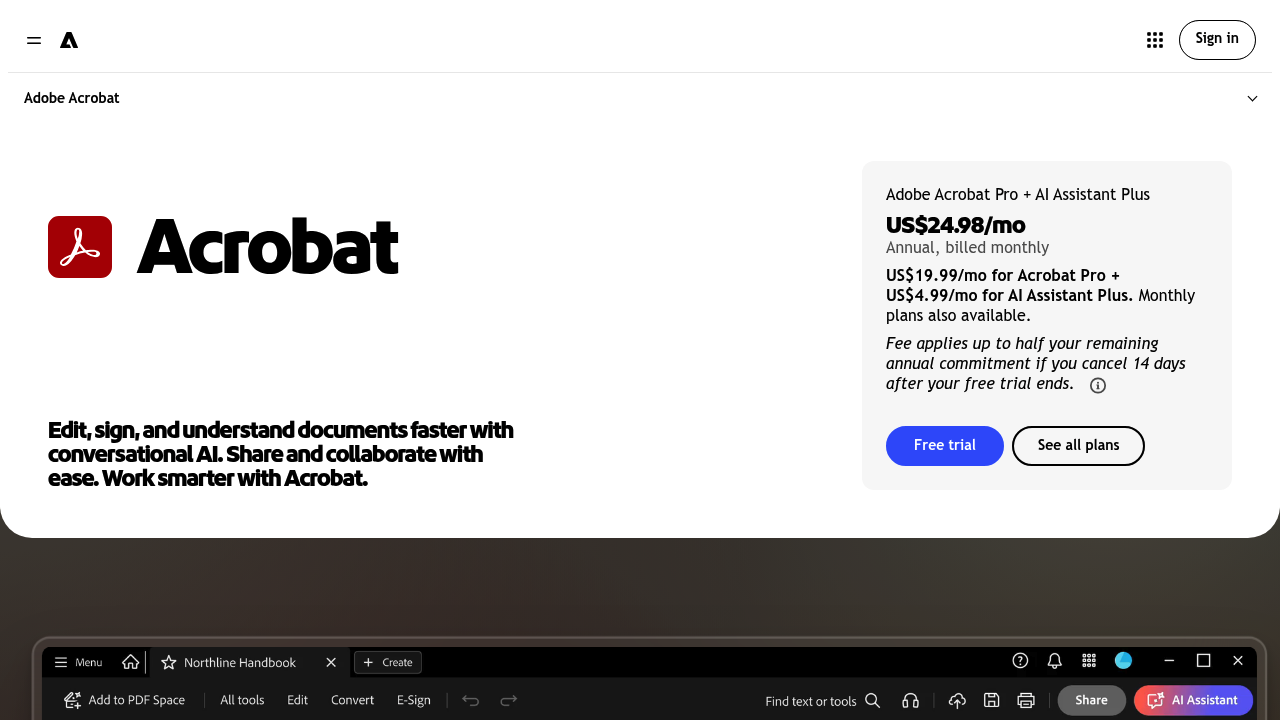The image size is (1280, 720).
Task: Select Convert in the Acrobat toolbar
Action: [352, 700]
